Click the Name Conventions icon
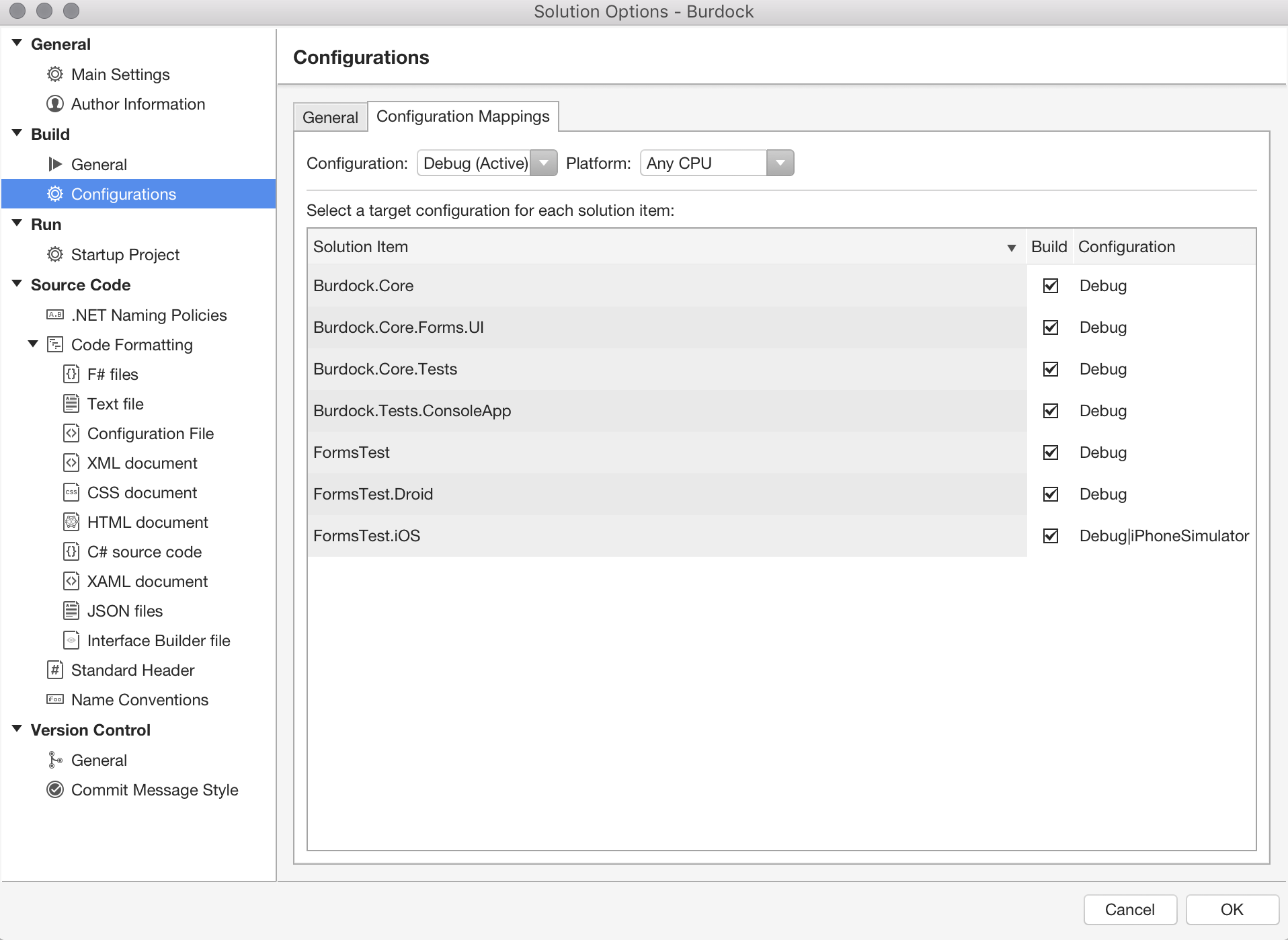 click(x=55, y=699)
